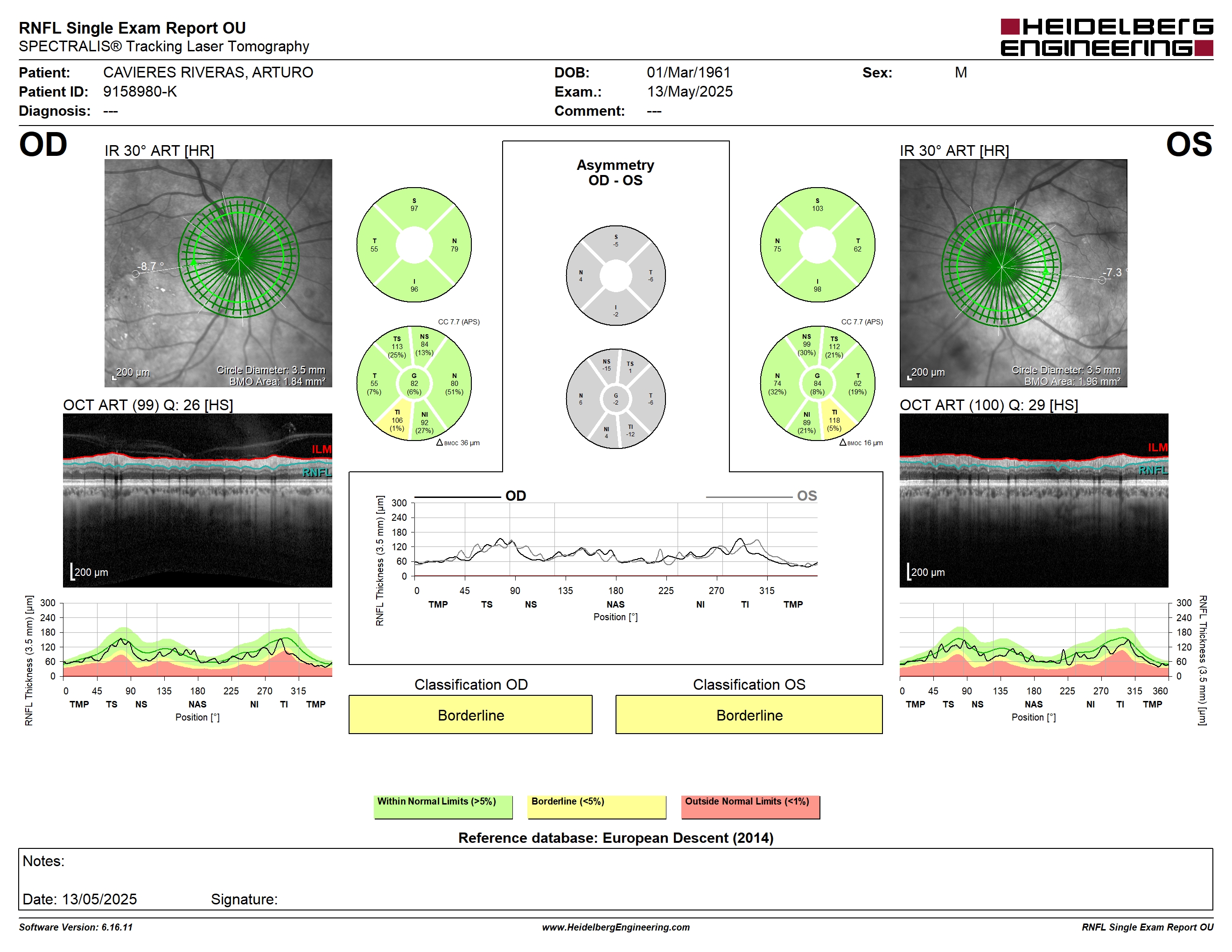This screenshot has height=952, width=1232.
Task: Select patient ID 9158980-K
Action: tap(140, 91)
